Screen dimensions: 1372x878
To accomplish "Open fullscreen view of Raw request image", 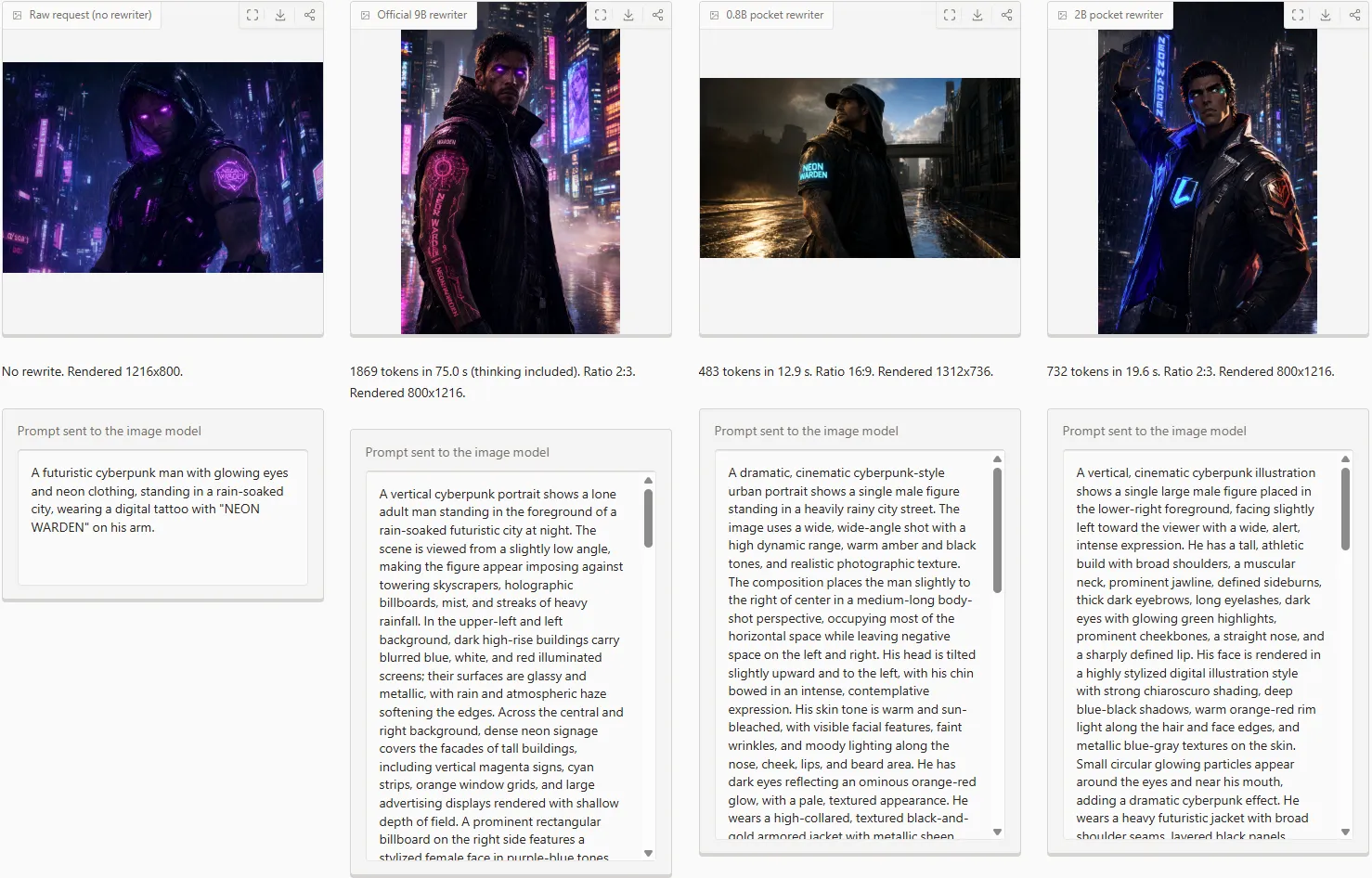I will tap(252, 15).
